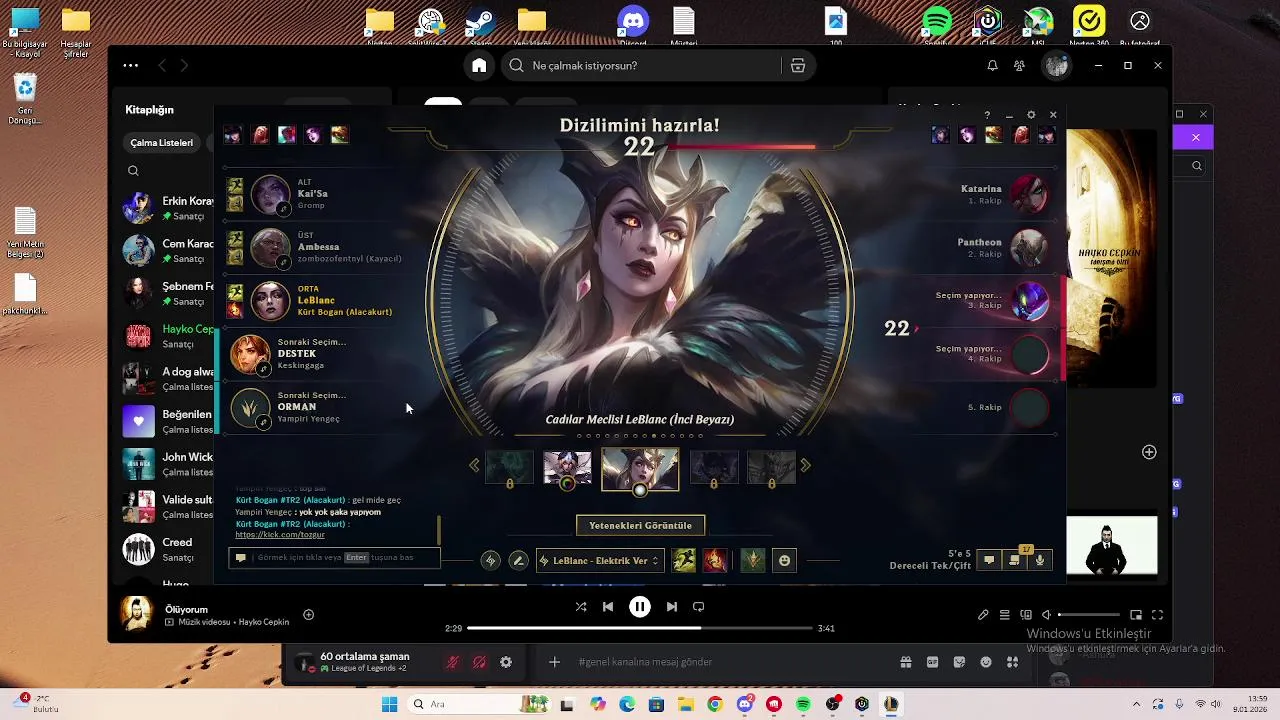1280x720 pixels.
Task: Open League client help question mark
Action: tap(987, 115)
